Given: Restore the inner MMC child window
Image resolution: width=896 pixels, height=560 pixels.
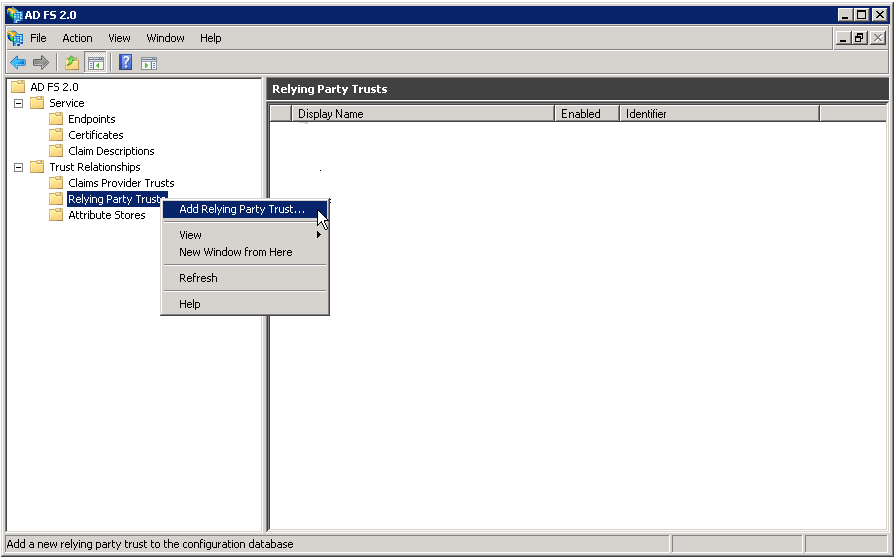Looking at the screenshot, I should (x=859, y=38).
